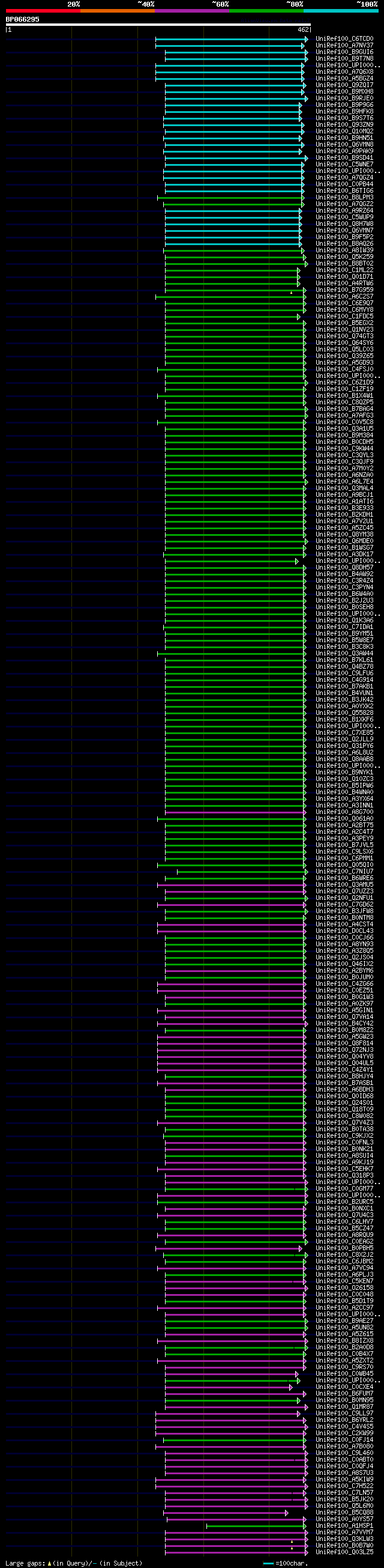Select hit label UniRef100_B9T7N8
This screenshot has height=1568, width=384.
(344, 59)
